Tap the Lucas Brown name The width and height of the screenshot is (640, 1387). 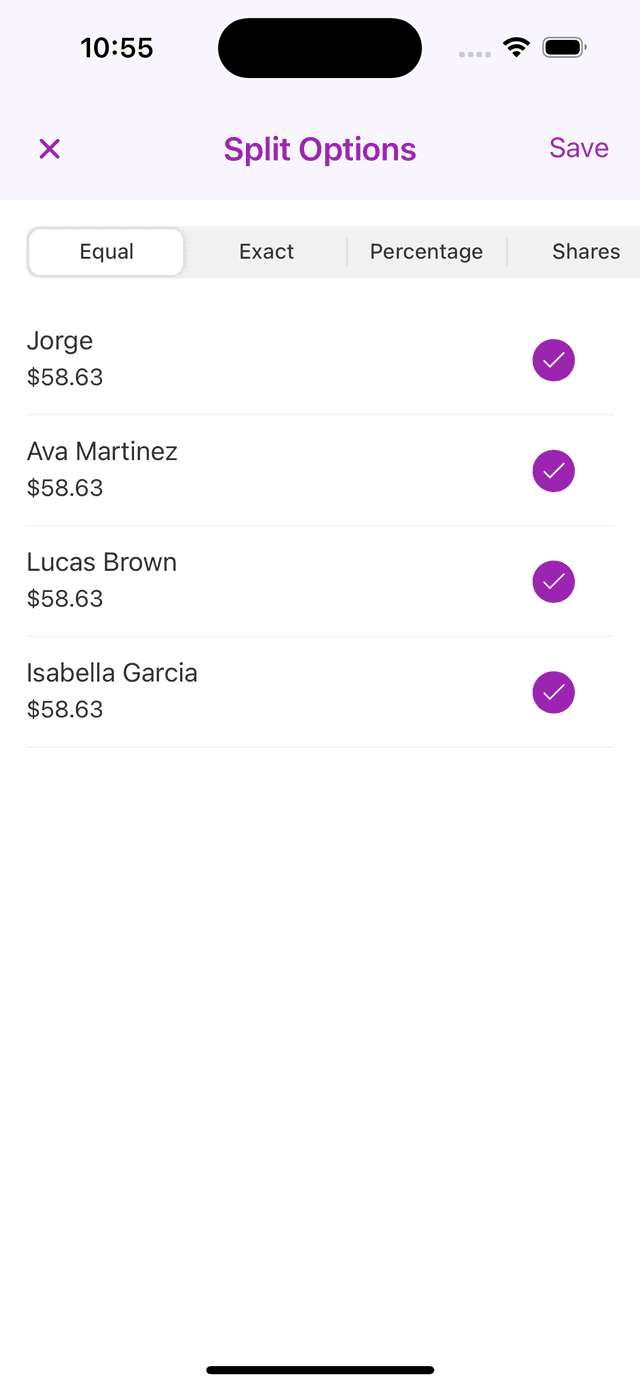click(x=102, y=563)
